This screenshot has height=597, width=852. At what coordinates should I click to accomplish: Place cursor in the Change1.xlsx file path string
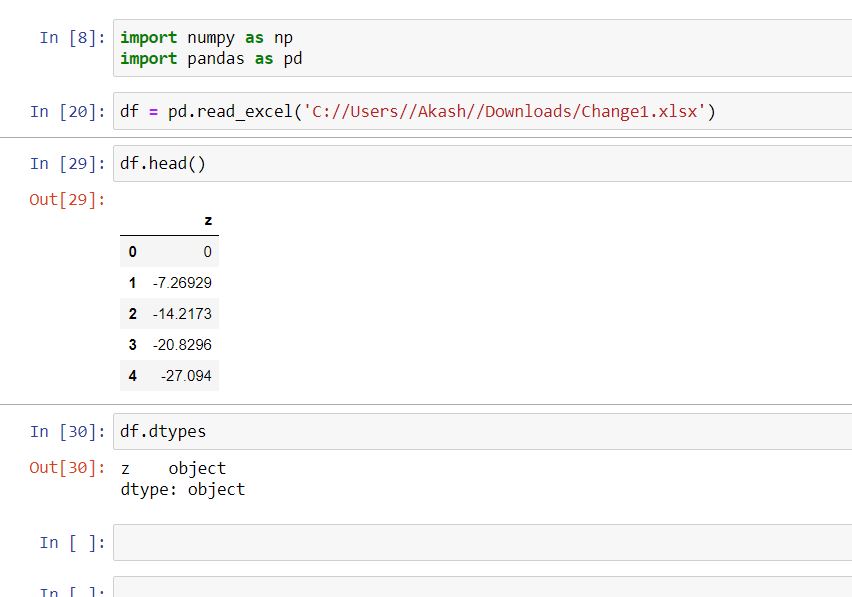click(504, 111)
